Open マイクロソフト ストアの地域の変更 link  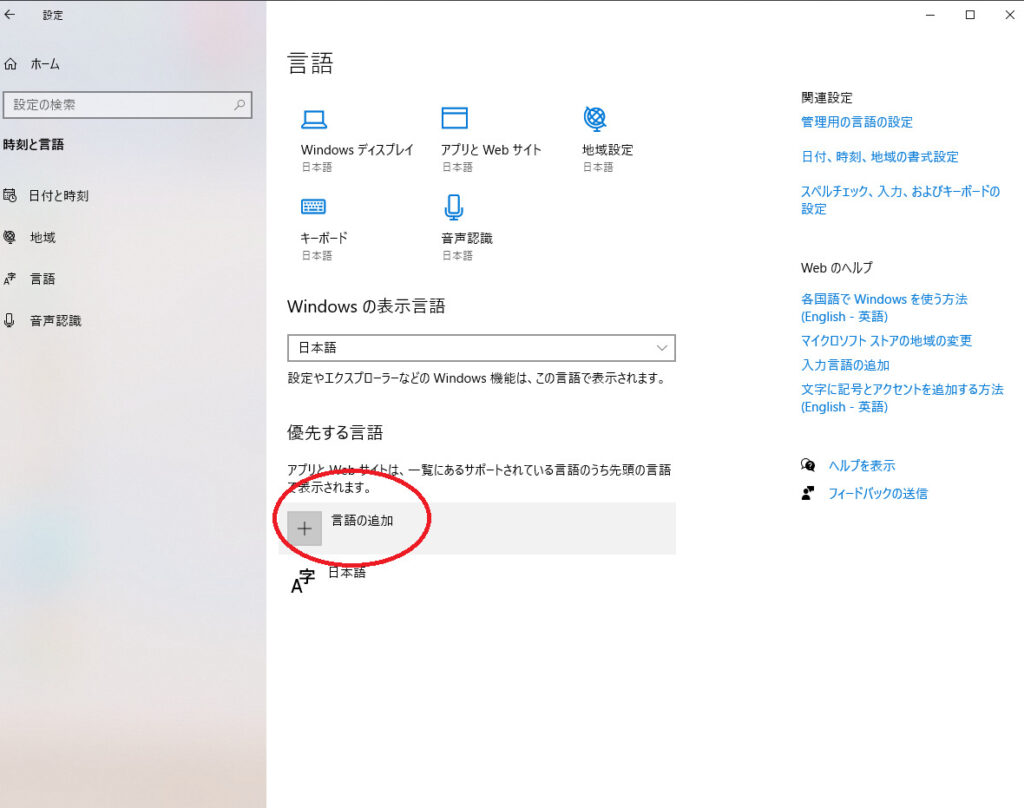(x=886, y=341)
